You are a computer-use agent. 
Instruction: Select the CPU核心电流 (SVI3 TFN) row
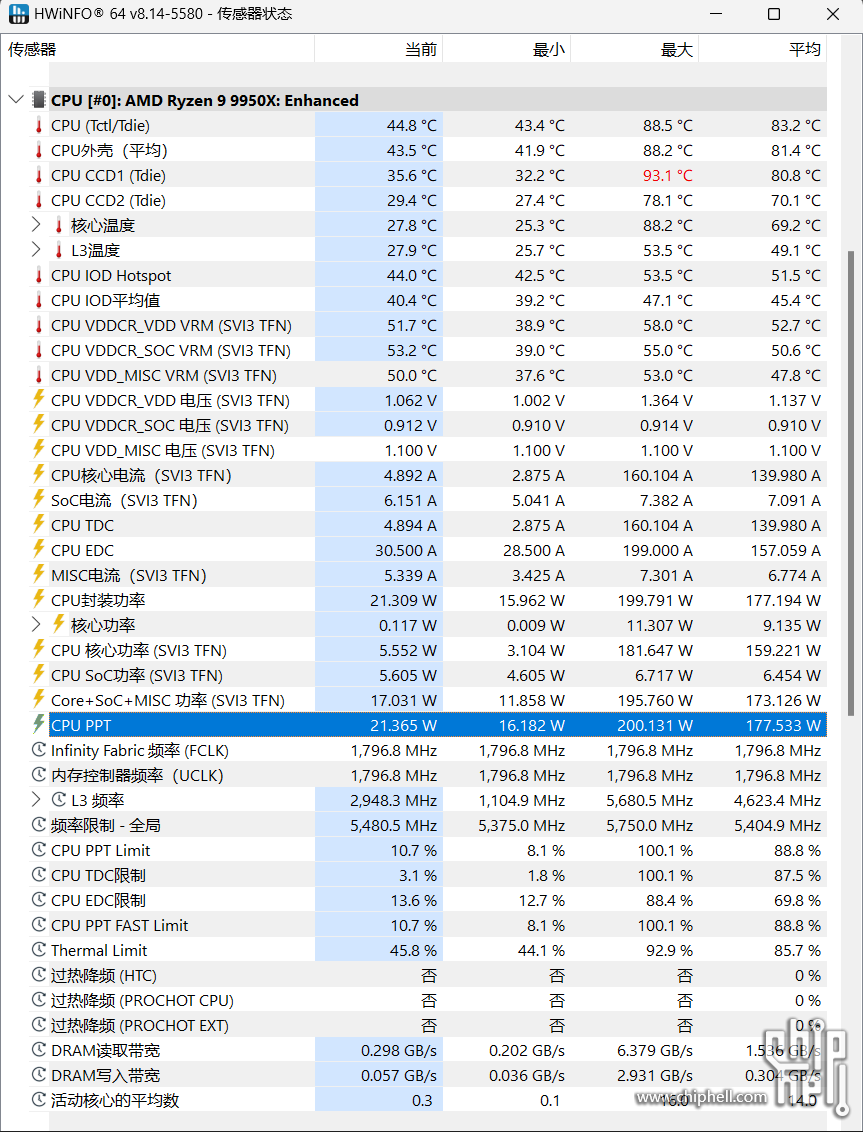(x=438, y=475)
